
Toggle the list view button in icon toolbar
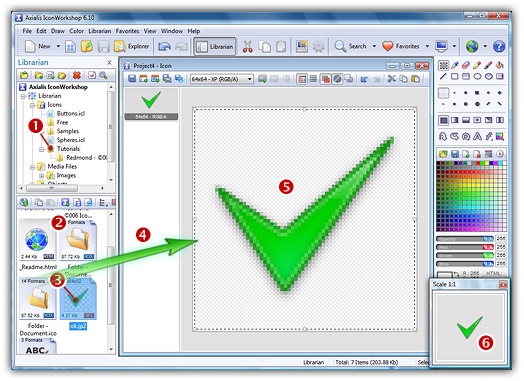(x=313, y=79)
